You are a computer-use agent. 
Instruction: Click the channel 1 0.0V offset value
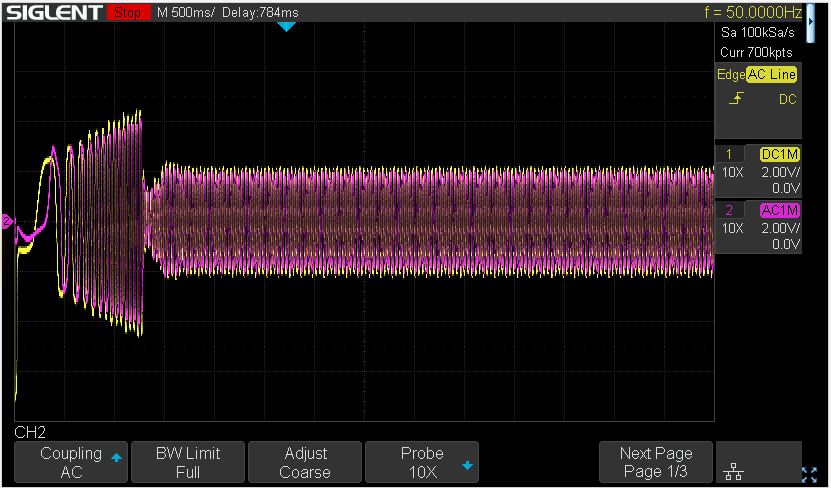pos(785,188)
